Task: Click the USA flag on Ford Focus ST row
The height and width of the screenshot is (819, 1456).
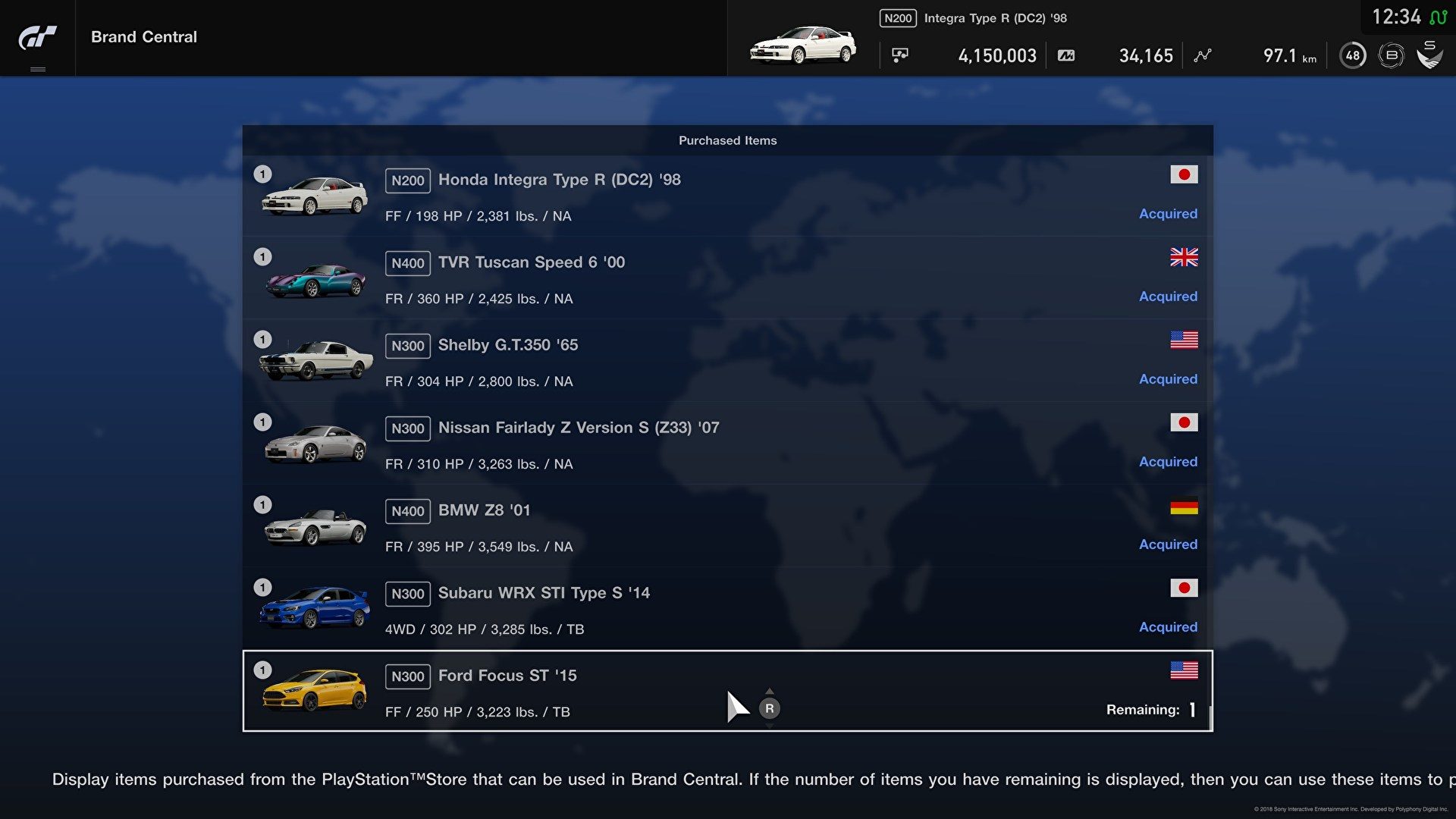Action: pos(1184,670)
